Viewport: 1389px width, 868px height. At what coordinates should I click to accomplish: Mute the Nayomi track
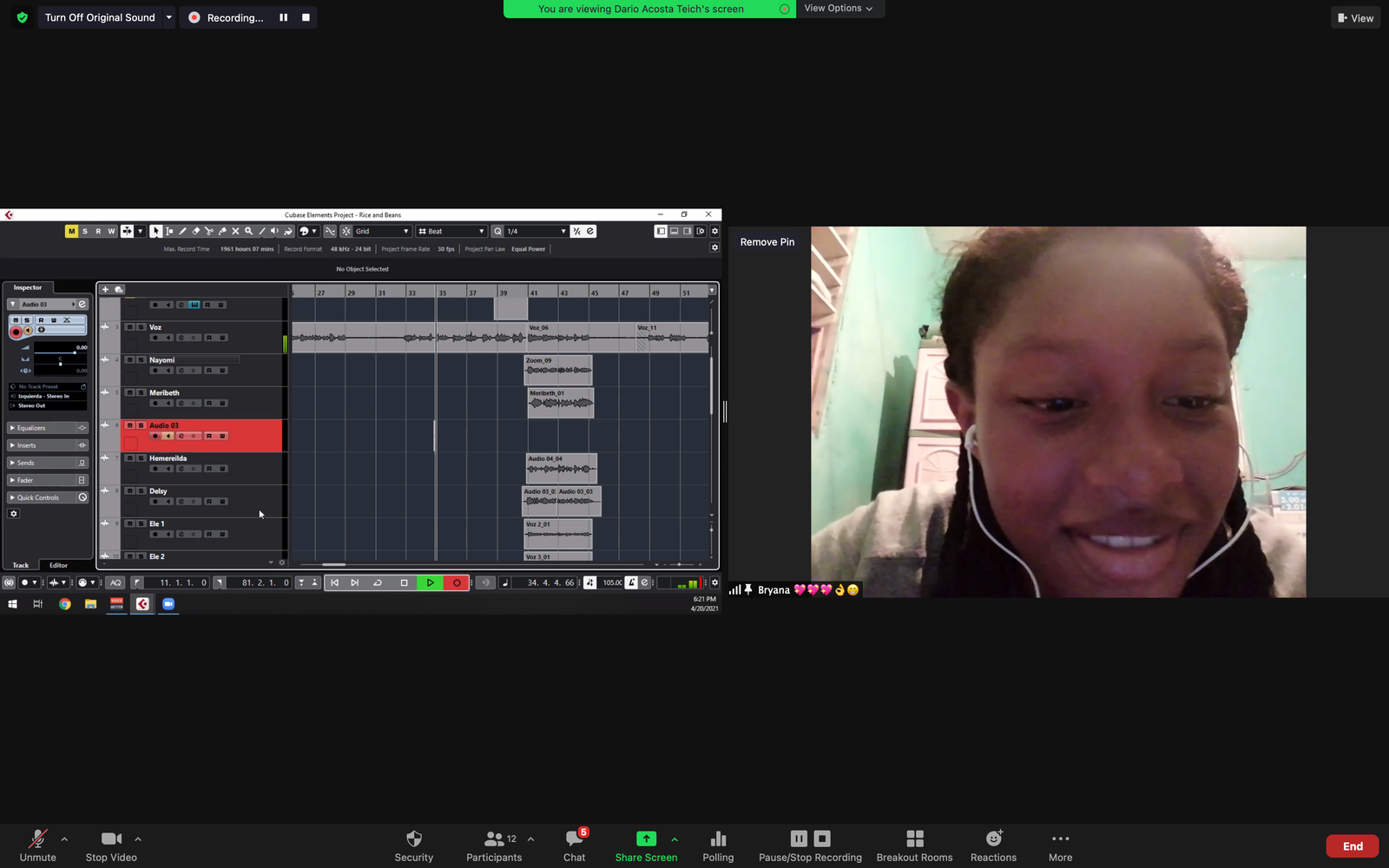(x=129, y=359)
